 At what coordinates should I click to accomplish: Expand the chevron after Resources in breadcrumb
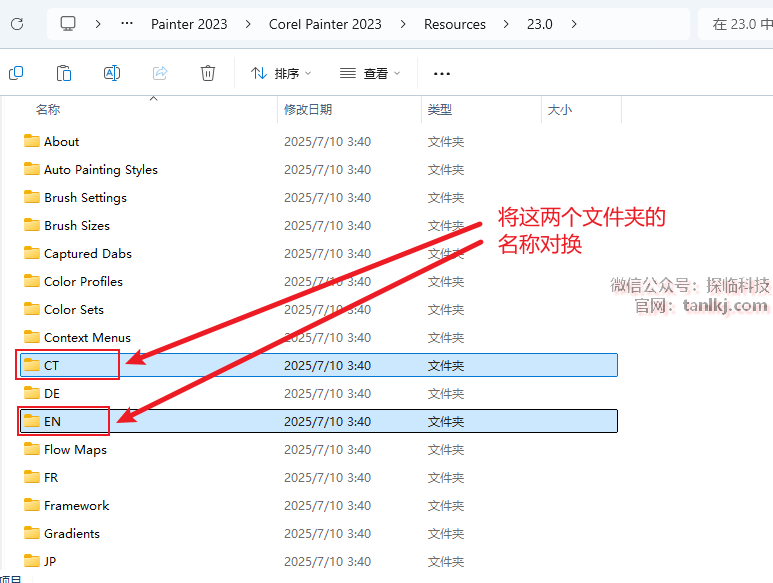[507, 24]
